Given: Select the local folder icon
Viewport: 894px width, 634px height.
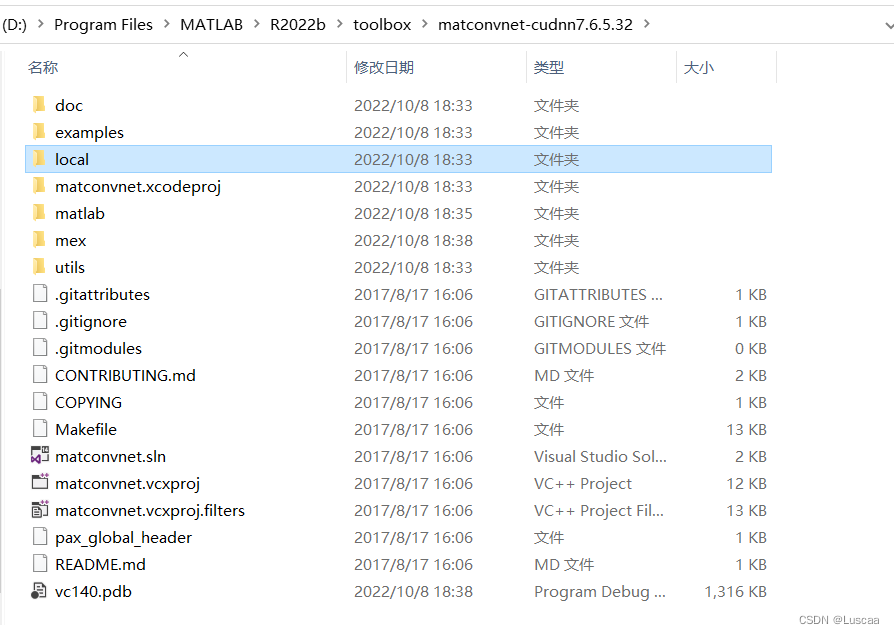Looking at the screenshot, I should (39, 158).
